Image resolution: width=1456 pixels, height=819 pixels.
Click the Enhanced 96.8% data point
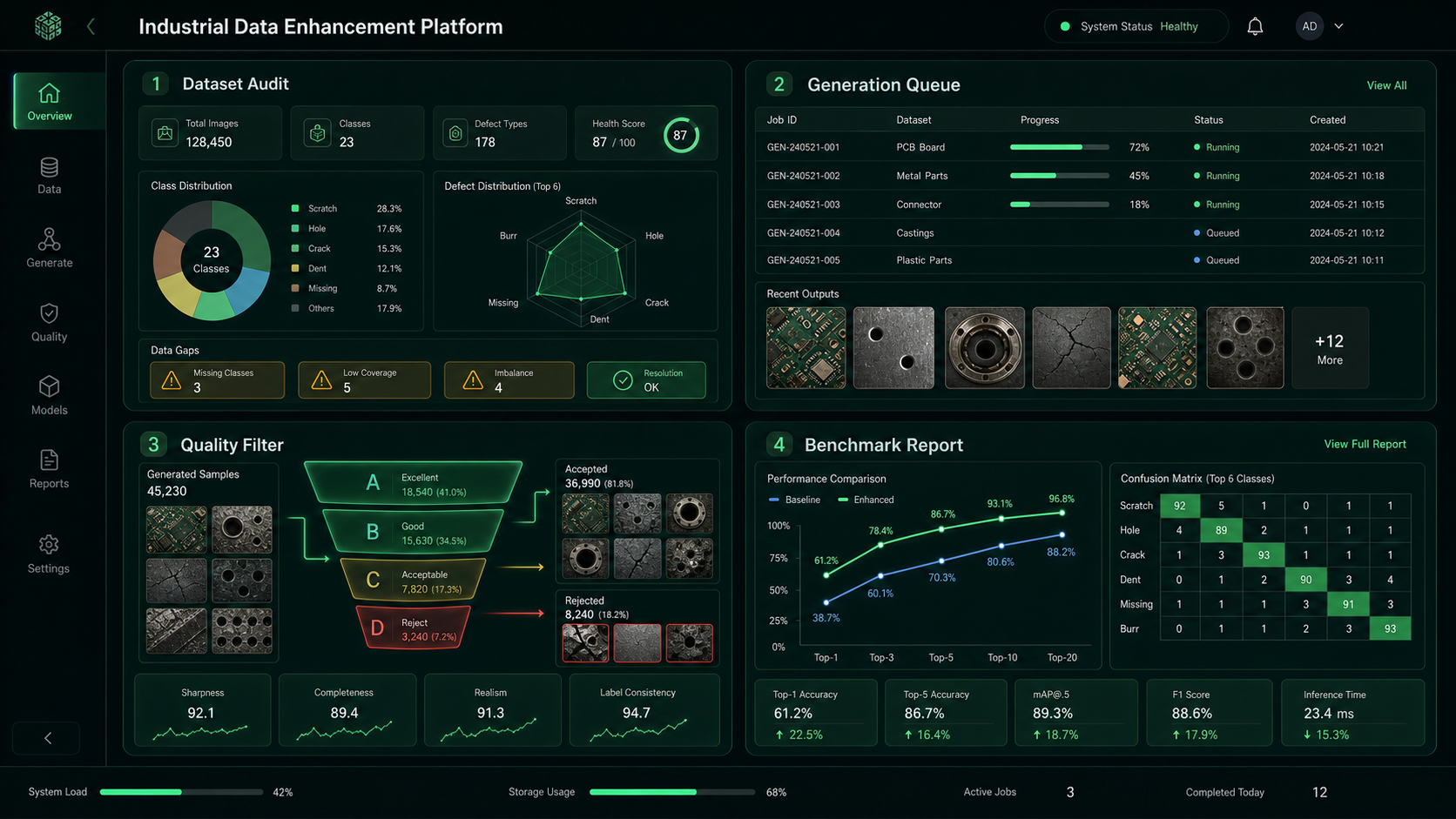[x=1062, y=513]
